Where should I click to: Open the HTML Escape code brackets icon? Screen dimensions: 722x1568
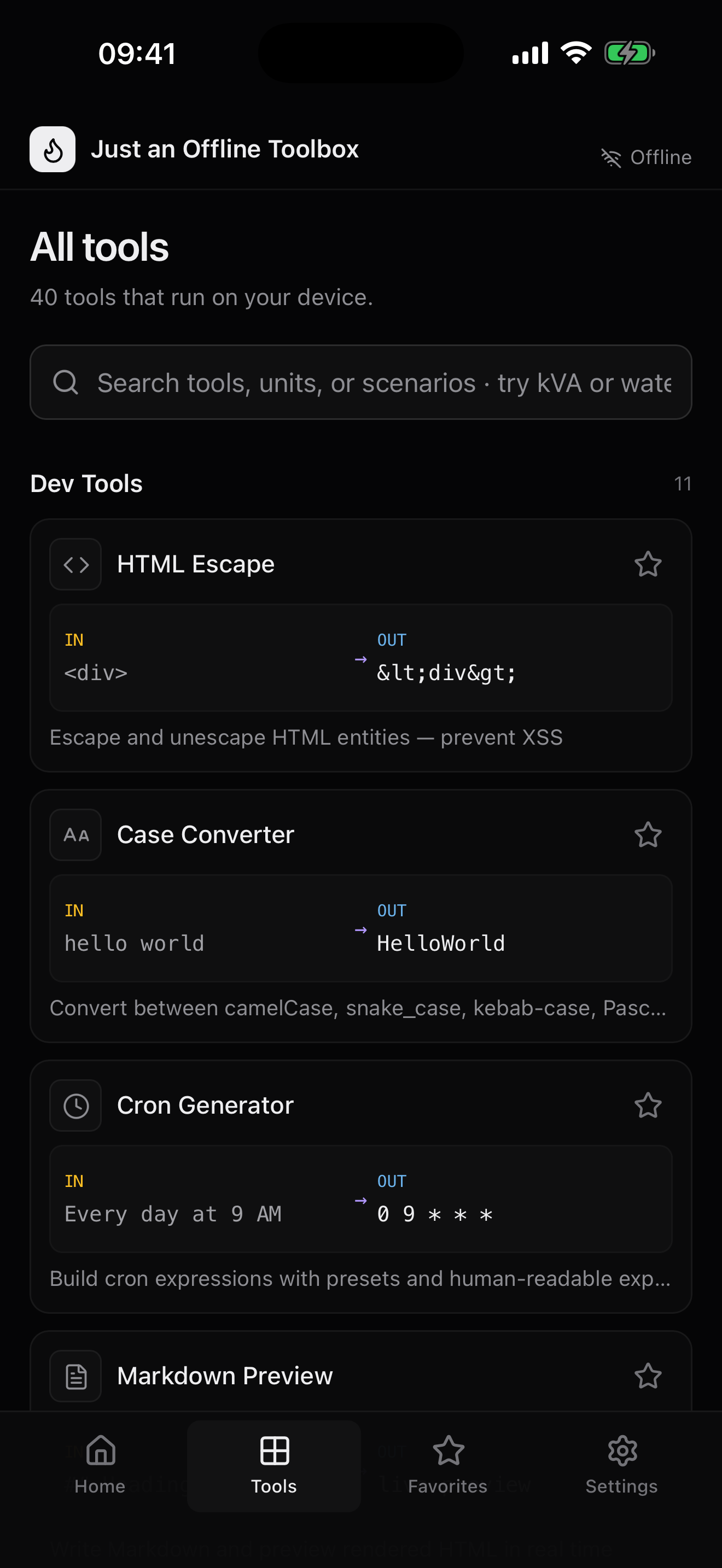(75, 564)
